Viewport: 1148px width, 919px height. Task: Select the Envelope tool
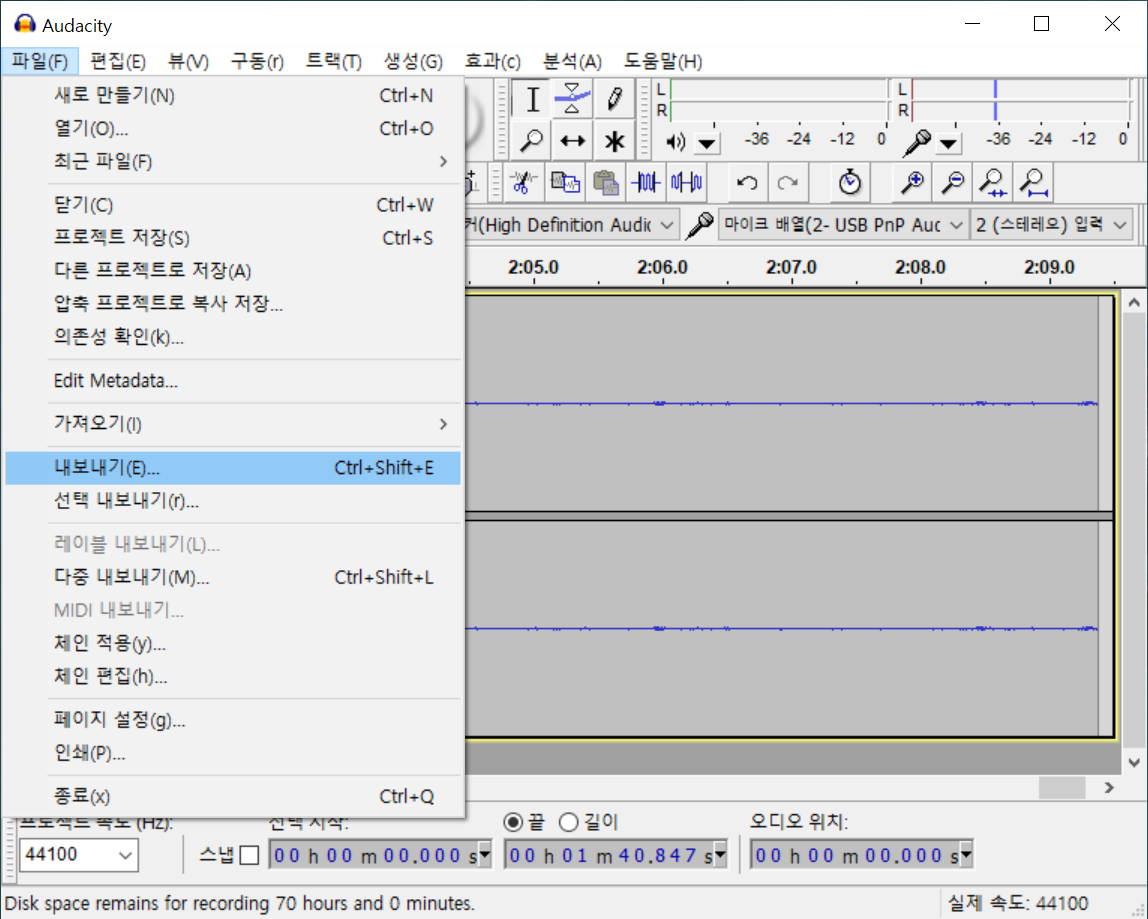[573, 100]
